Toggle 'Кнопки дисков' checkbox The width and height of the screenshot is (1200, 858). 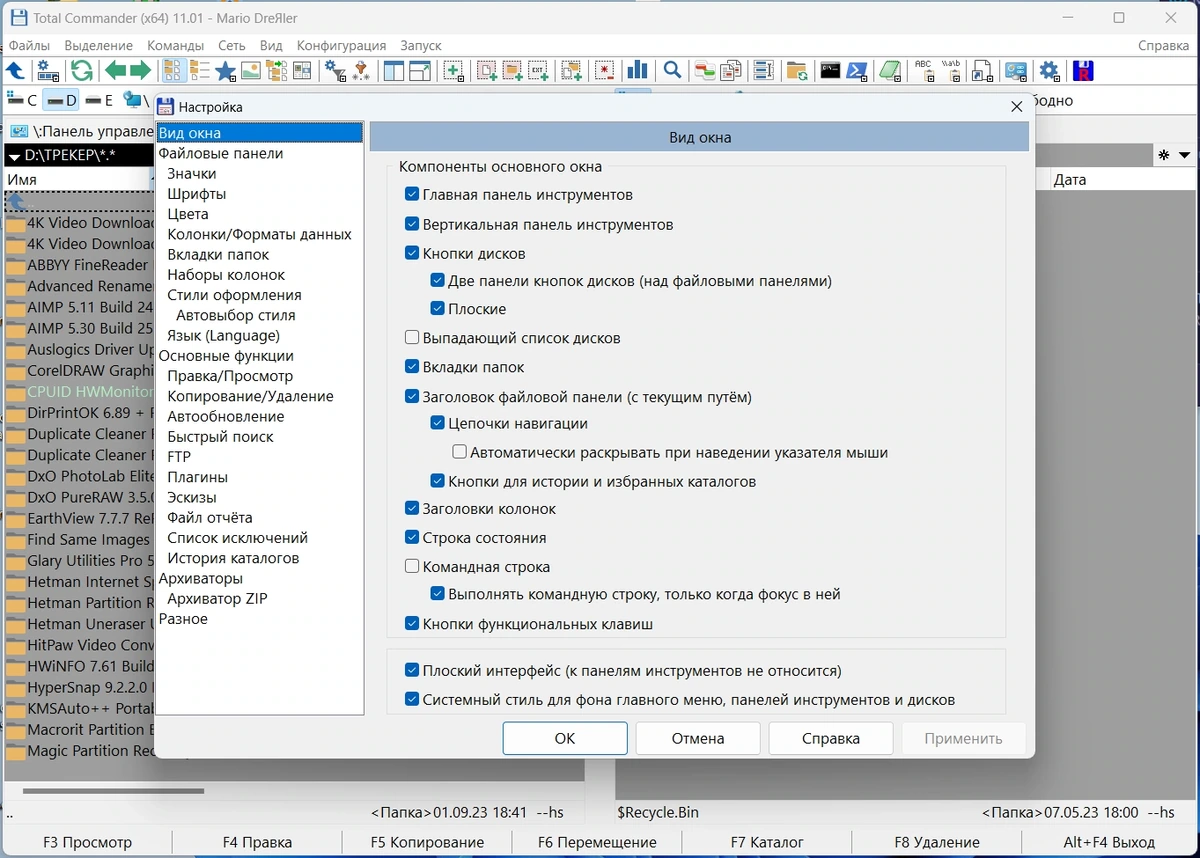tap(412, 253)
